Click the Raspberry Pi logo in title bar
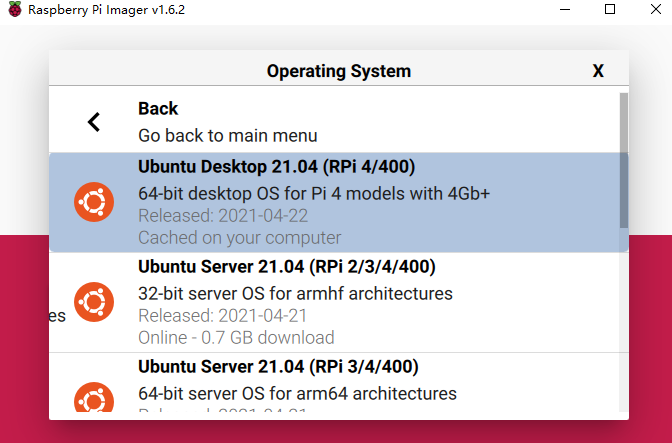Viewport: 672px width, 443px height. click(12, 9)
